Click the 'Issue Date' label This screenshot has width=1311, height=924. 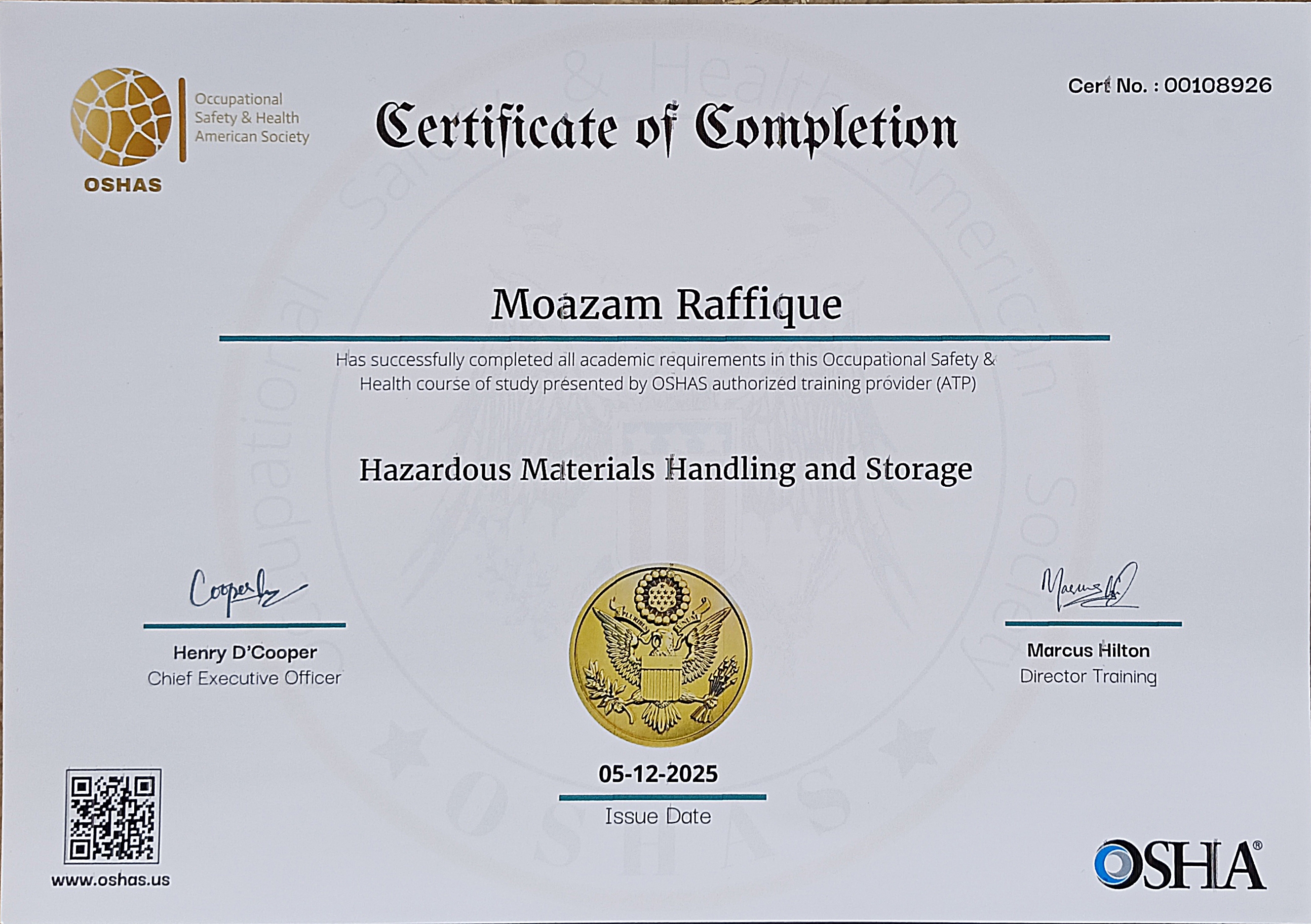tap(658, 816)
